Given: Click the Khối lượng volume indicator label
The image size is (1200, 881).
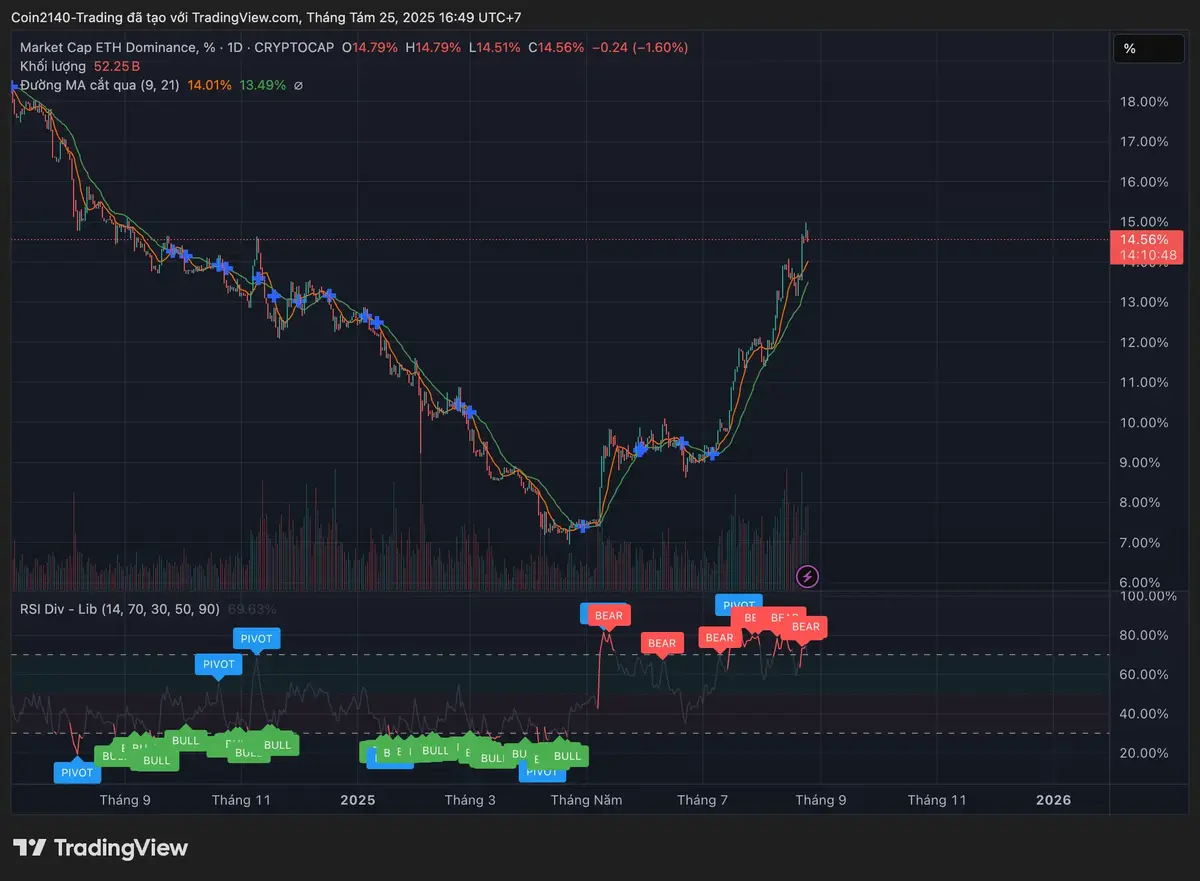Looking at the screenshot, I should click(x=53, y=66).
